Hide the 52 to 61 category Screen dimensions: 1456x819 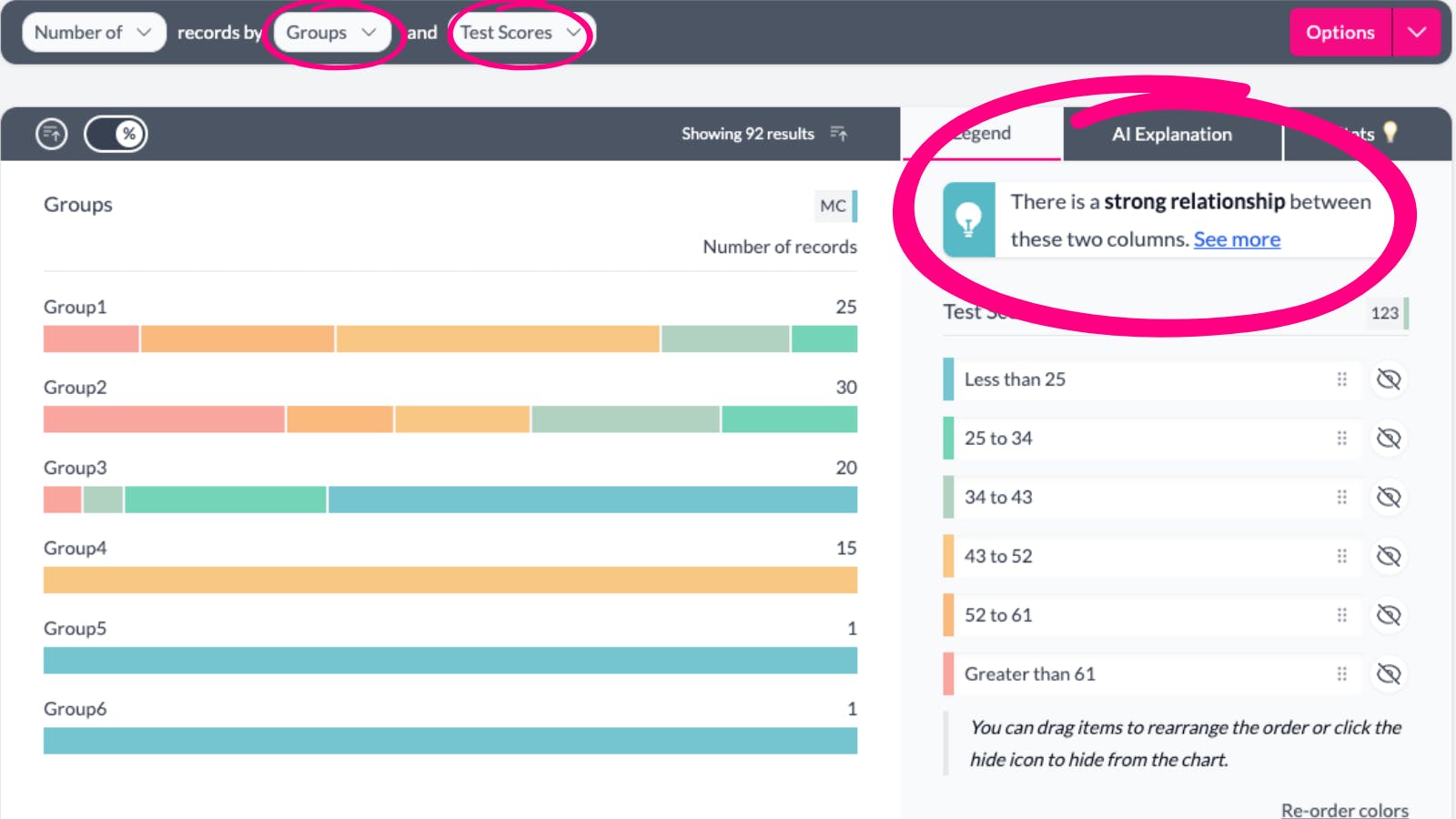[1389, 615]
